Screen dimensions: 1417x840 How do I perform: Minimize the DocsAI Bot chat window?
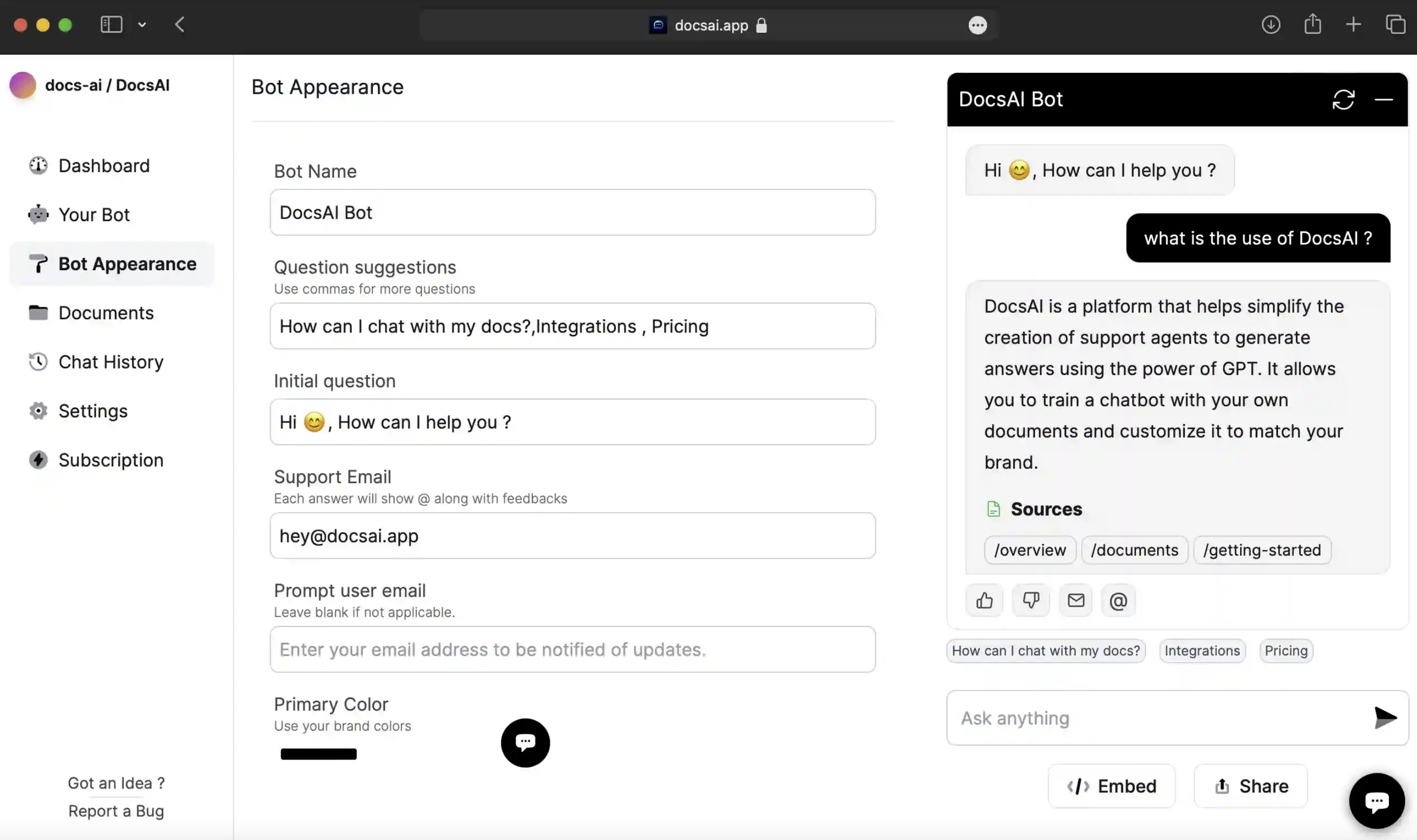pyautogui.click(x=1383, y=100)
